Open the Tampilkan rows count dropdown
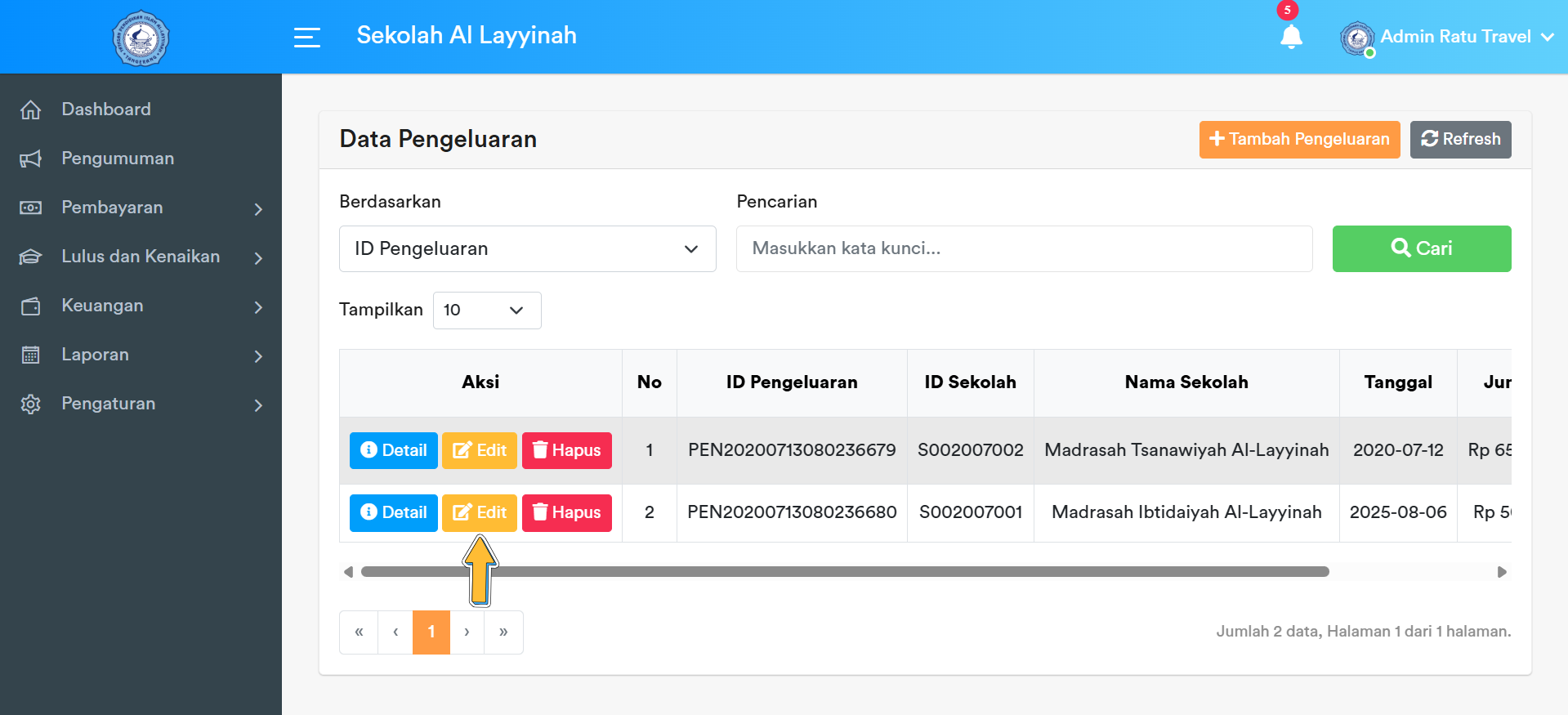 [x=486, y=311]
